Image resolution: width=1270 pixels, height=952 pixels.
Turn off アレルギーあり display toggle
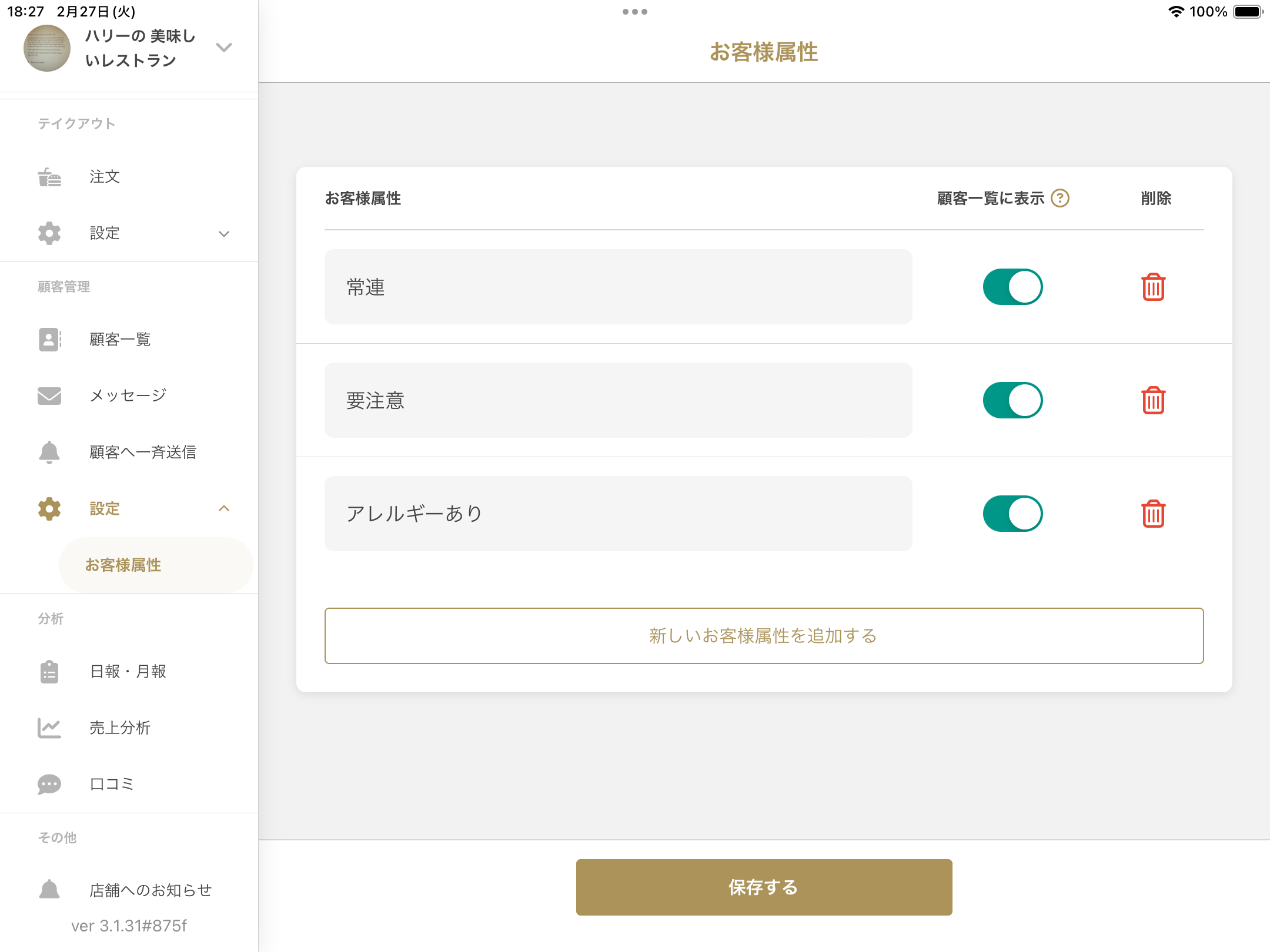pos(1012,514)
